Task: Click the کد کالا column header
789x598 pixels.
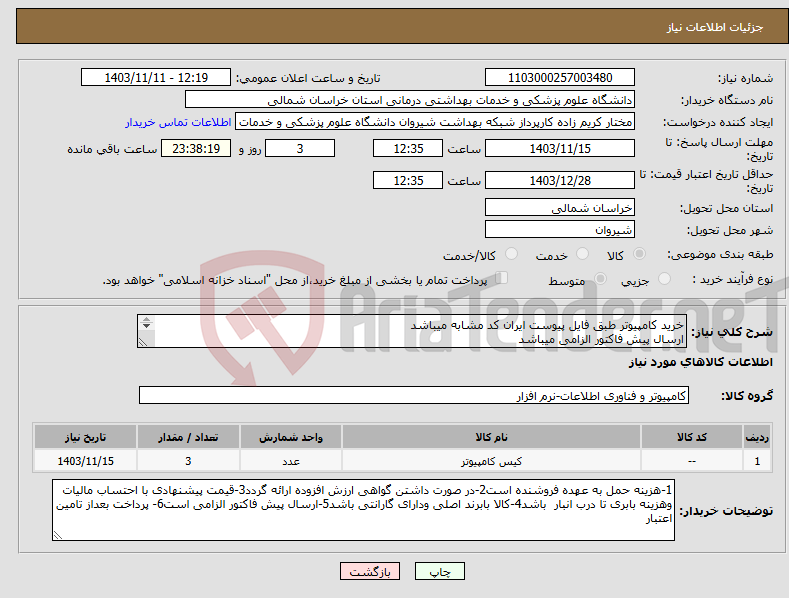Action: [x=692, y=437]
